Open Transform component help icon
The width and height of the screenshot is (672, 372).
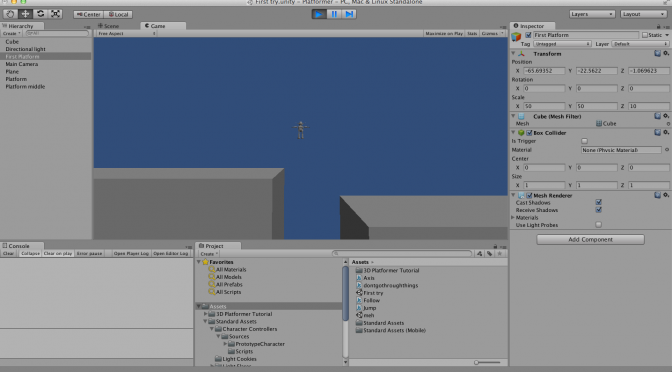point(657,54)
